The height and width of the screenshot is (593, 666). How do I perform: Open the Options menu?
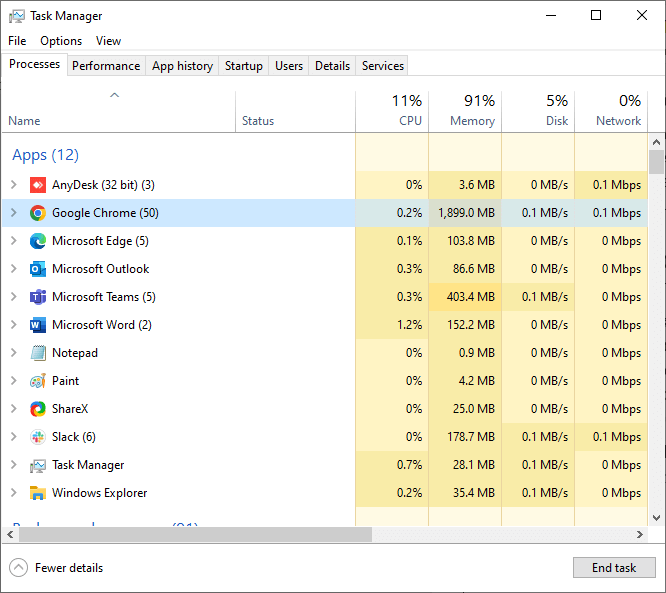click(x=61, y=41)
